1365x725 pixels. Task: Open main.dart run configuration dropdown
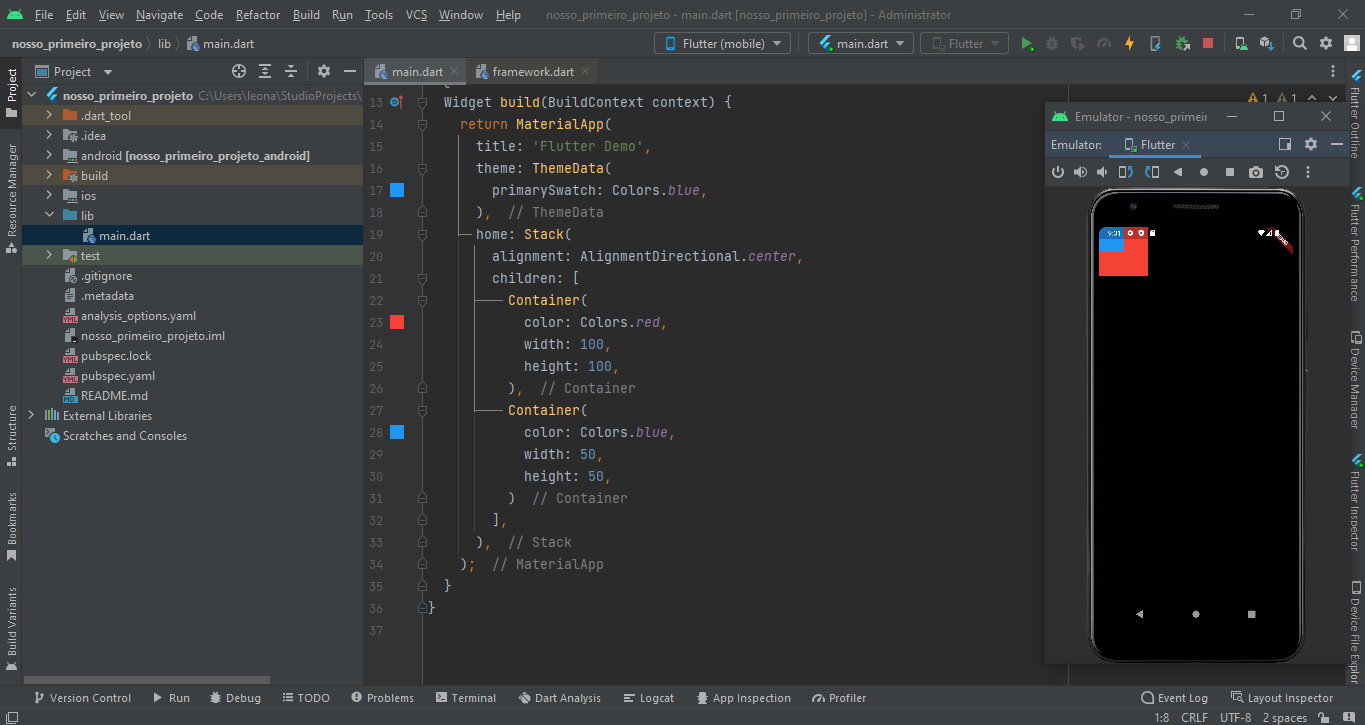[861, 43]
